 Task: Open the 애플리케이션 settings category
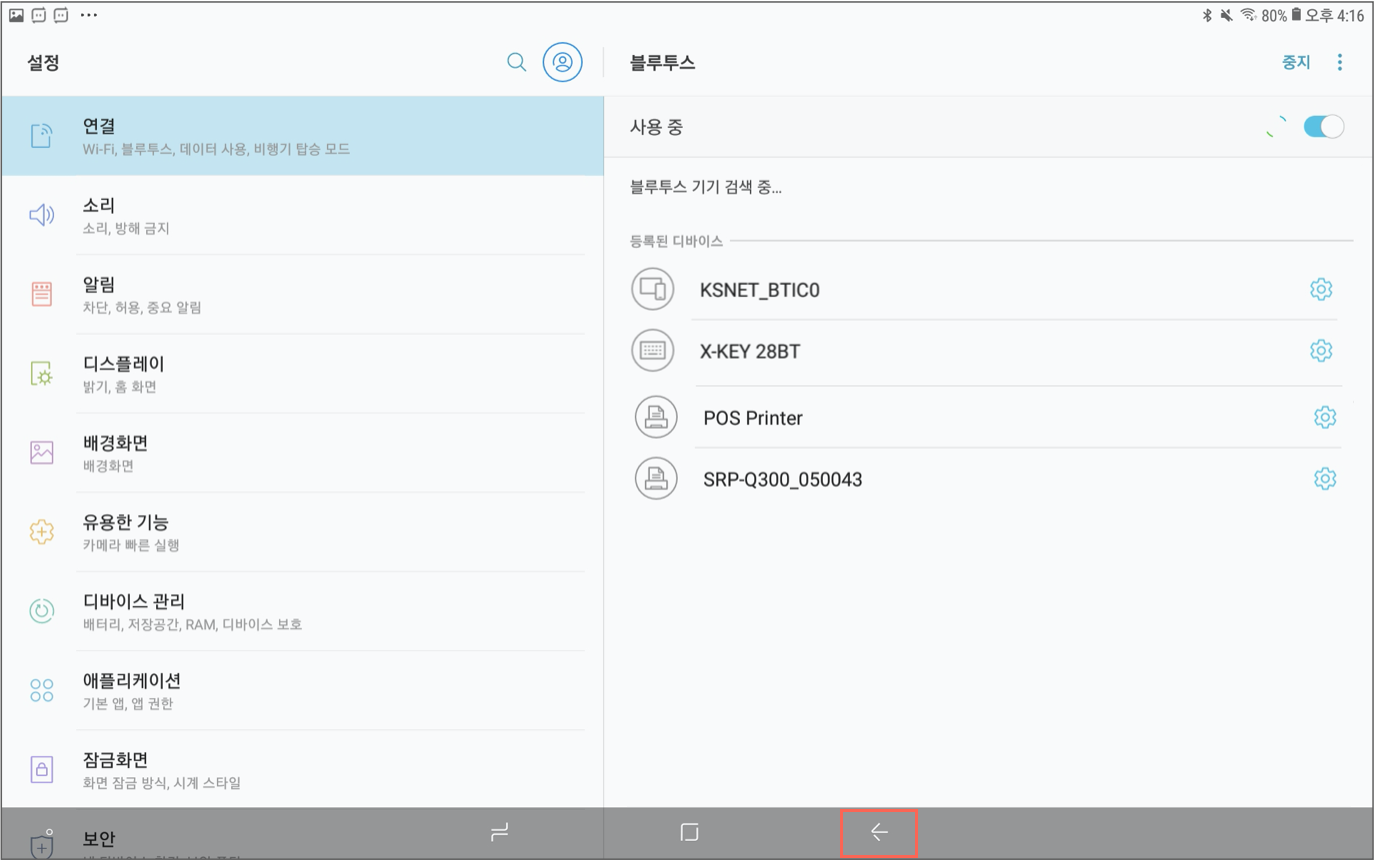(303, 689)
